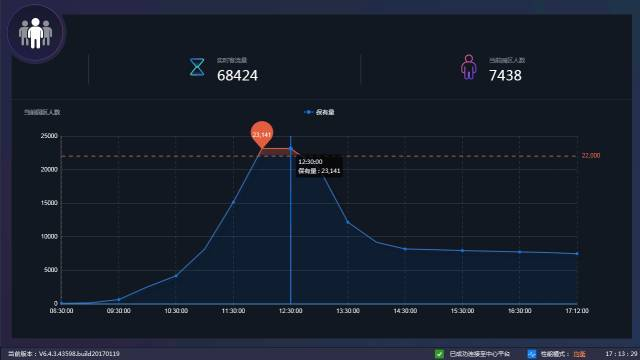Click the data point at 09:30:00
Image resolution: width=640 pixels, height=360 pixels.
(x=119, y=300)
